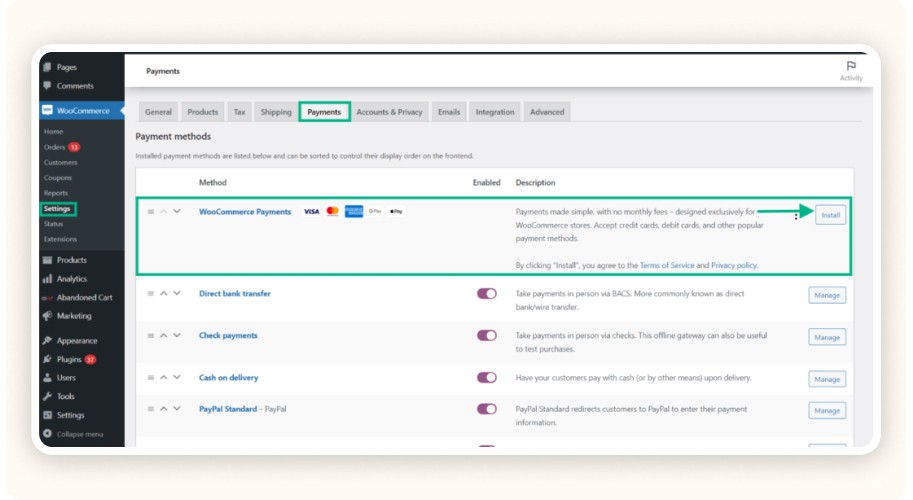Image resolution: width=913 pixels, height=500 pixels.
Task: Switch to the General tab
Action: tap(158, 112)
